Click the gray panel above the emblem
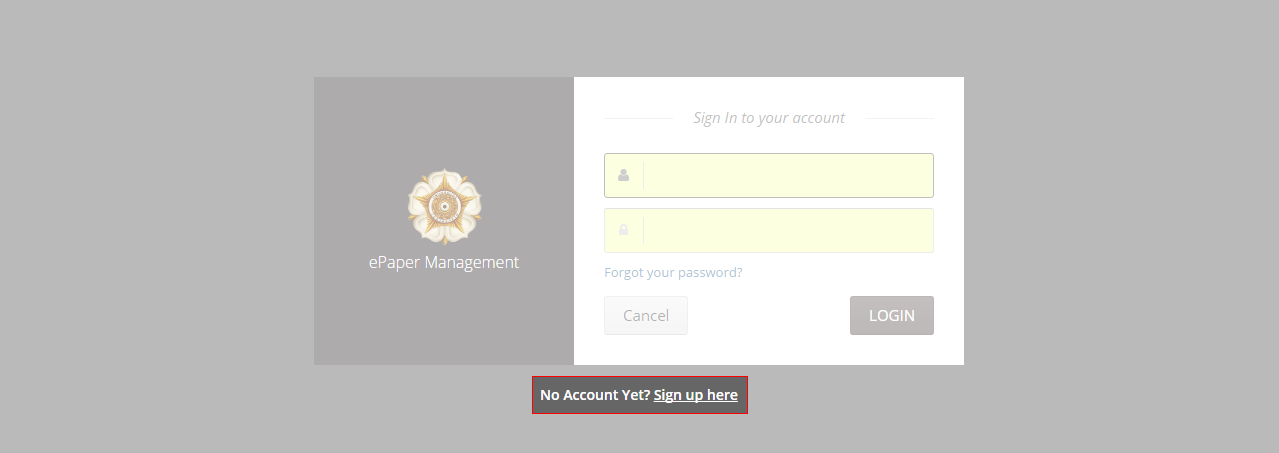 pyautogui.click(x=444, y=120)
